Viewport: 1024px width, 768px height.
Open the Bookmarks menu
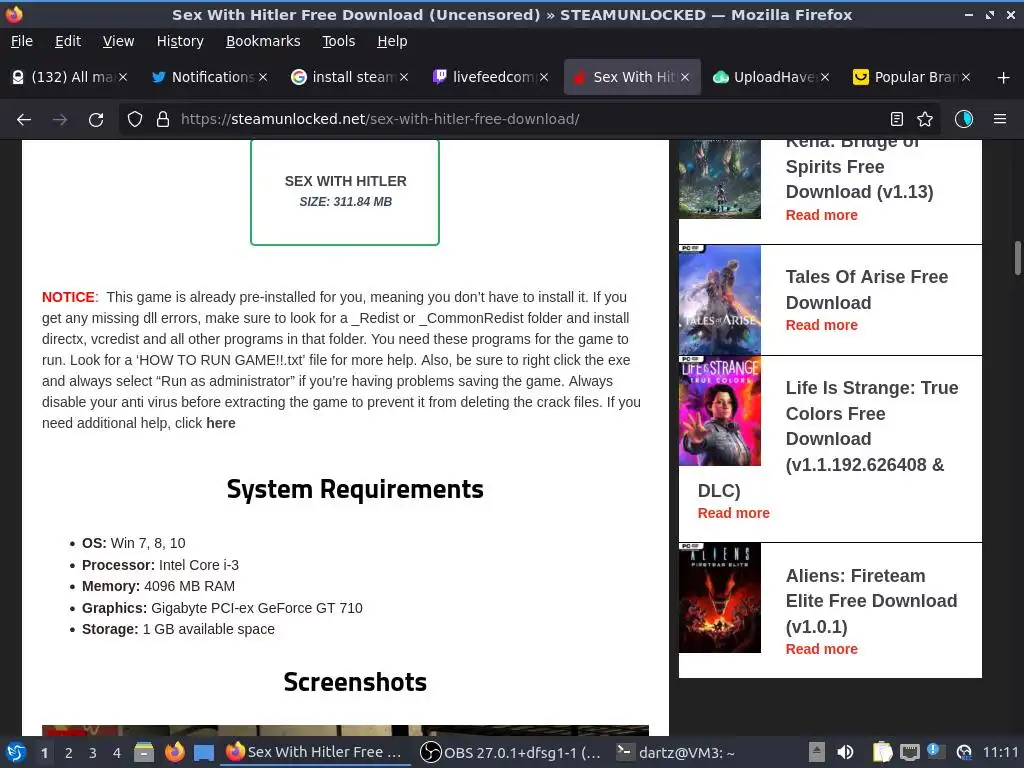263,41
